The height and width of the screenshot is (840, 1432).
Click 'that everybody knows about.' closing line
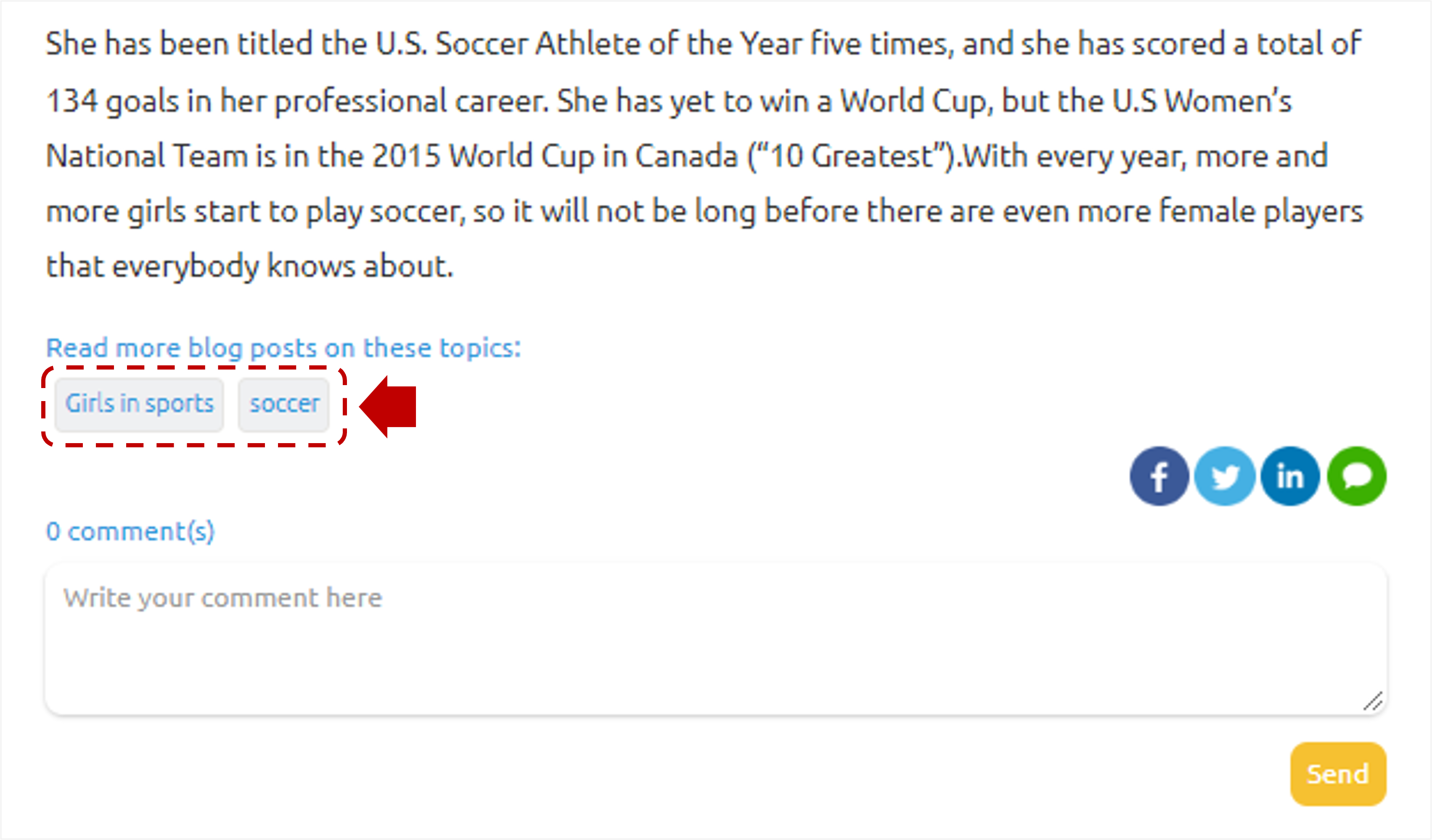(x=249, y=267)
